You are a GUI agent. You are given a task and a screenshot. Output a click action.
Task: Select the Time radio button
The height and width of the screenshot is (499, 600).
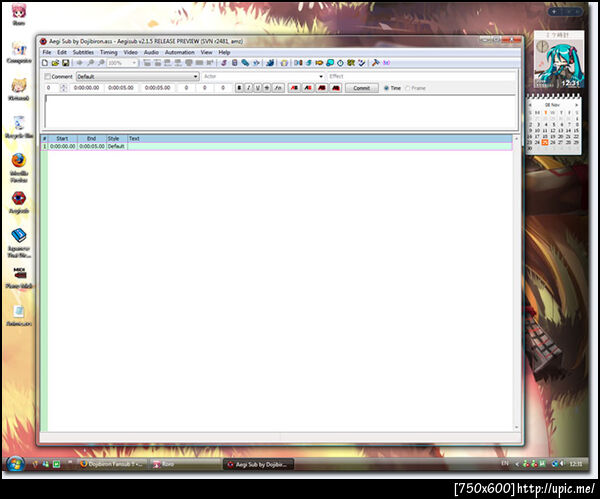(x=386, y=88)
